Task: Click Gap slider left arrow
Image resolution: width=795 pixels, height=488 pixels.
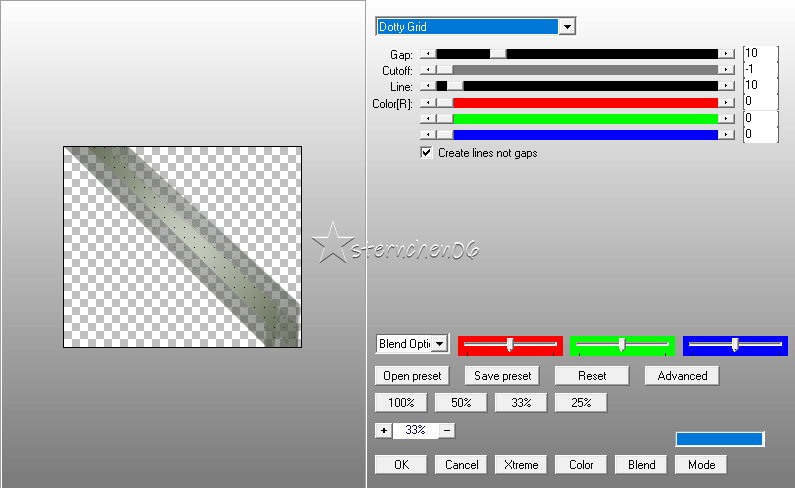Action: click(429, 54)
